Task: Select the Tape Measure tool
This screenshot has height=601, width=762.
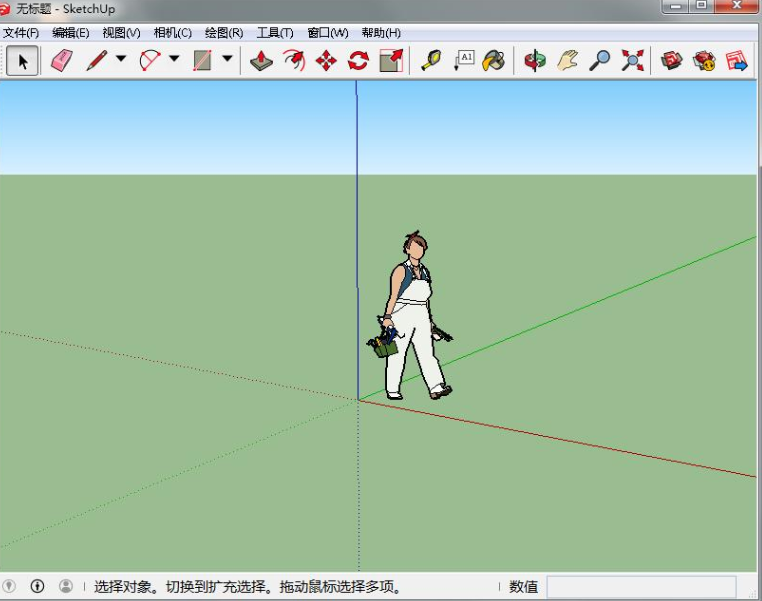Action: coord(431,61)
